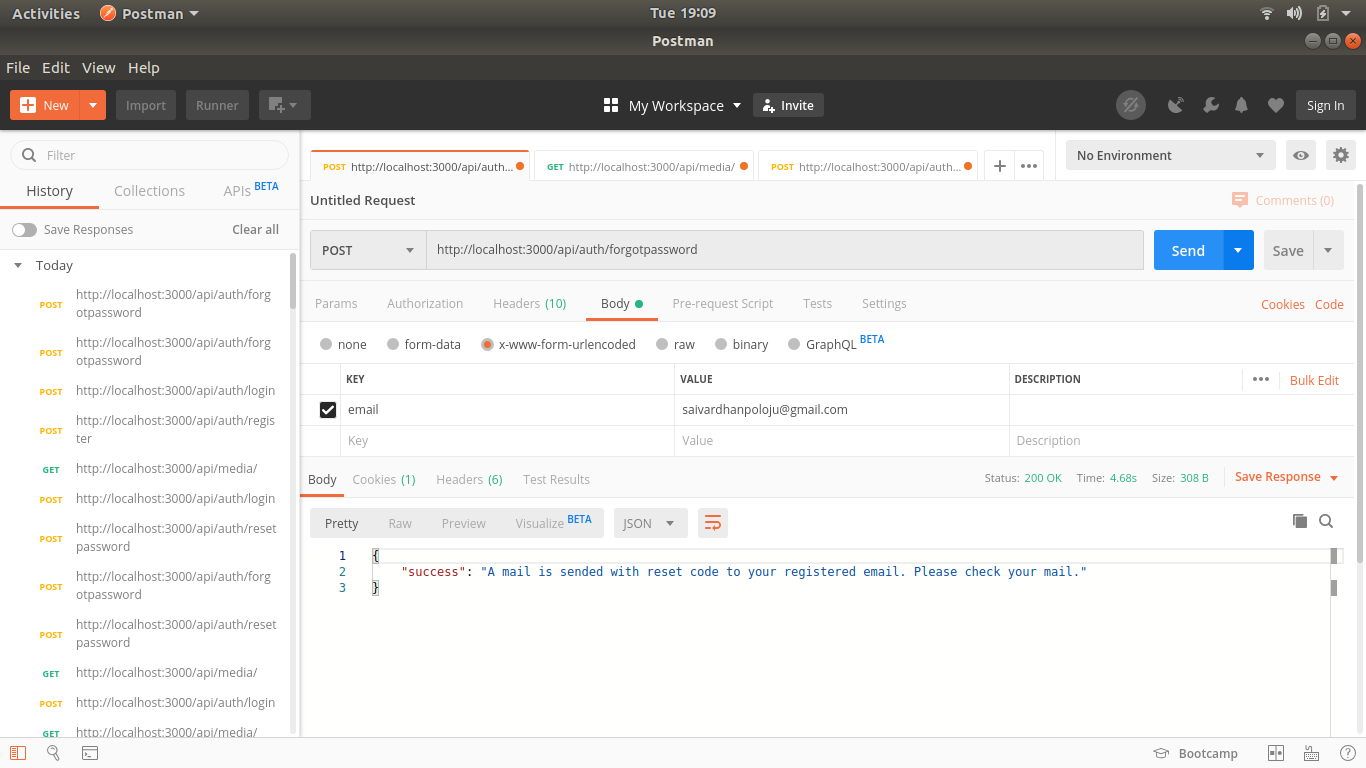The height and width of the screenshot is (768, 1366).
Task: Open the Pre-request Script tab
Action: pyautogui.click(x=722, y=303)
